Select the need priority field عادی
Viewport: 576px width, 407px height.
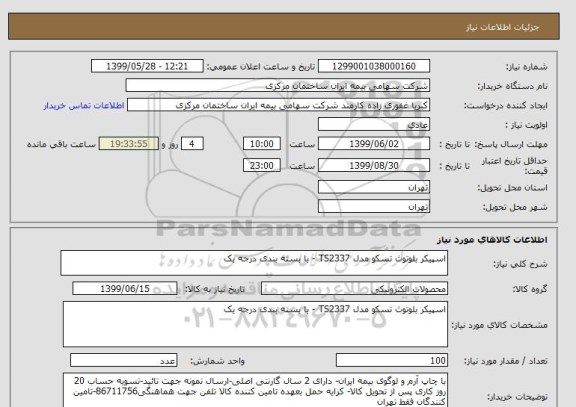click(x=374, y=125)
